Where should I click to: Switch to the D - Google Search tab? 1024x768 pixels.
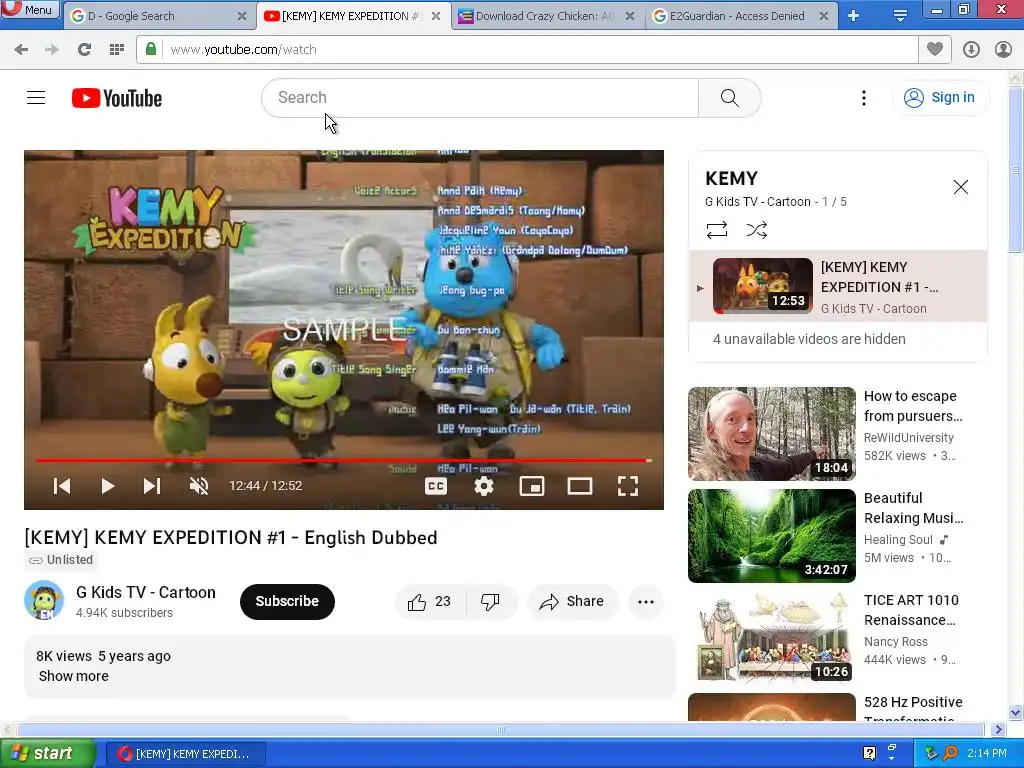(159, 16)
